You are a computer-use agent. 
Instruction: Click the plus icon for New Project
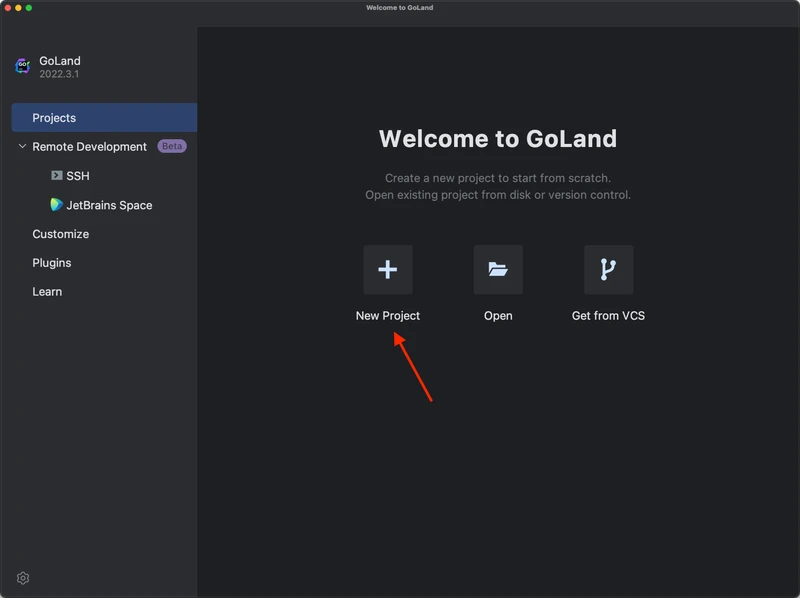388,270
